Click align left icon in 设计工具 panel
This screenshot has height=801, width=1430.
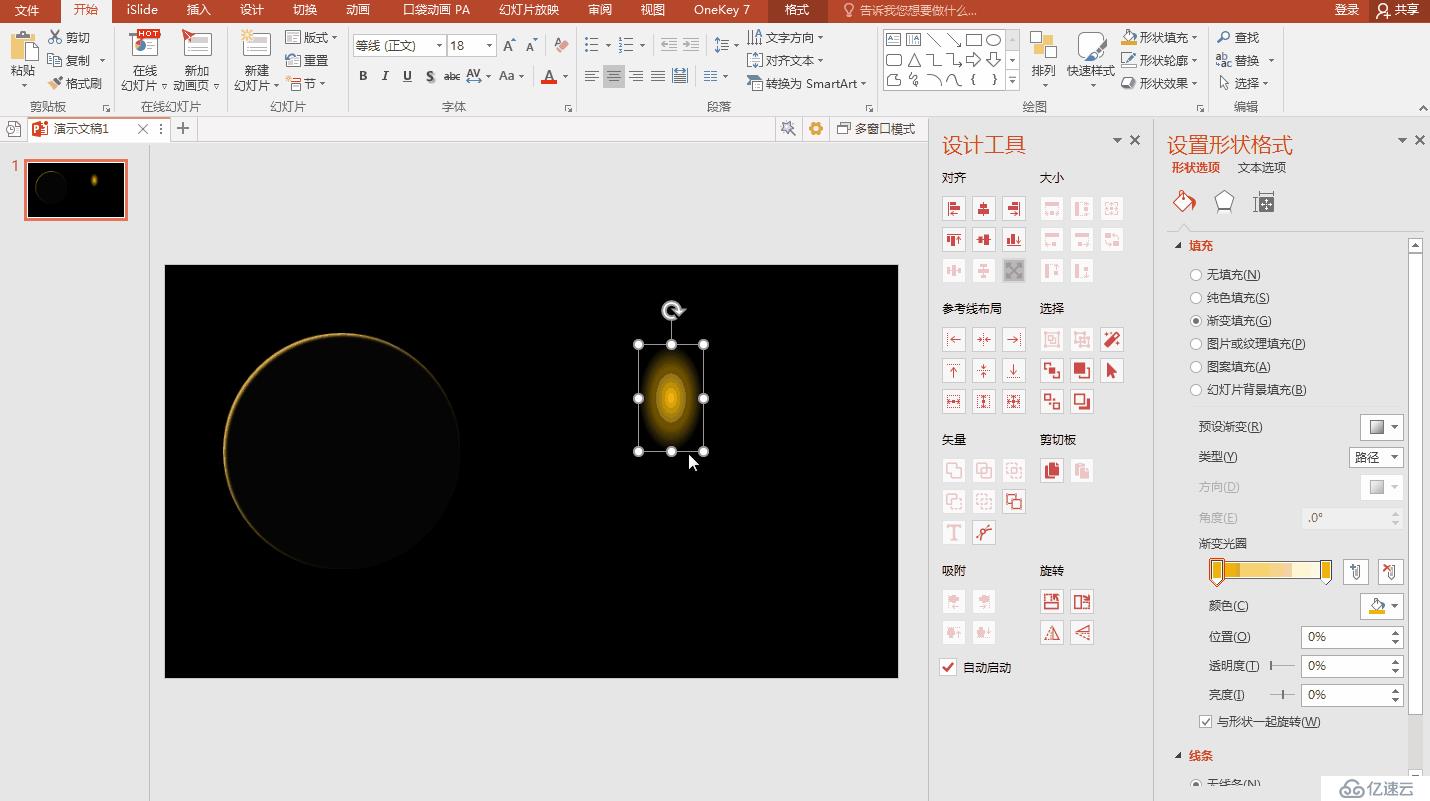click(954, 209)
